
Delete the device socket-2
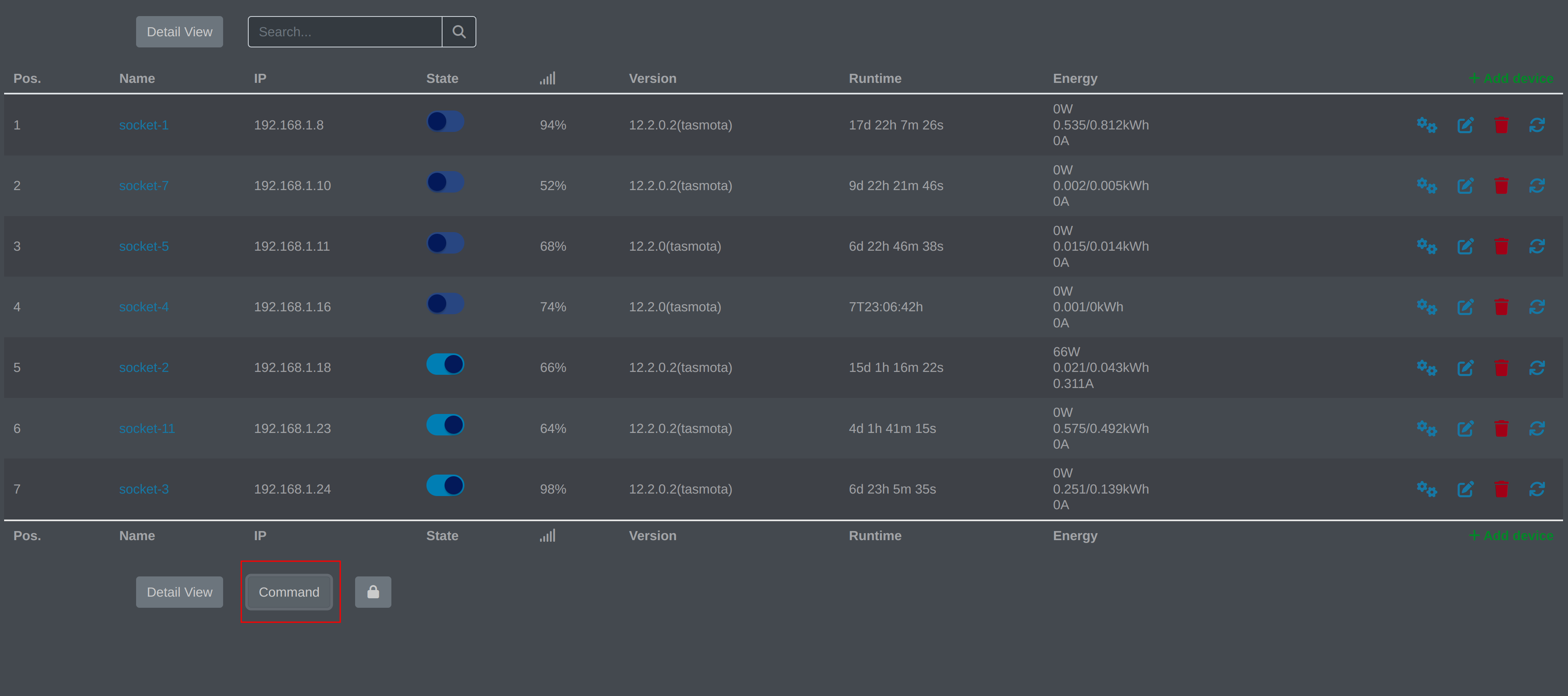pos(1502,367)
